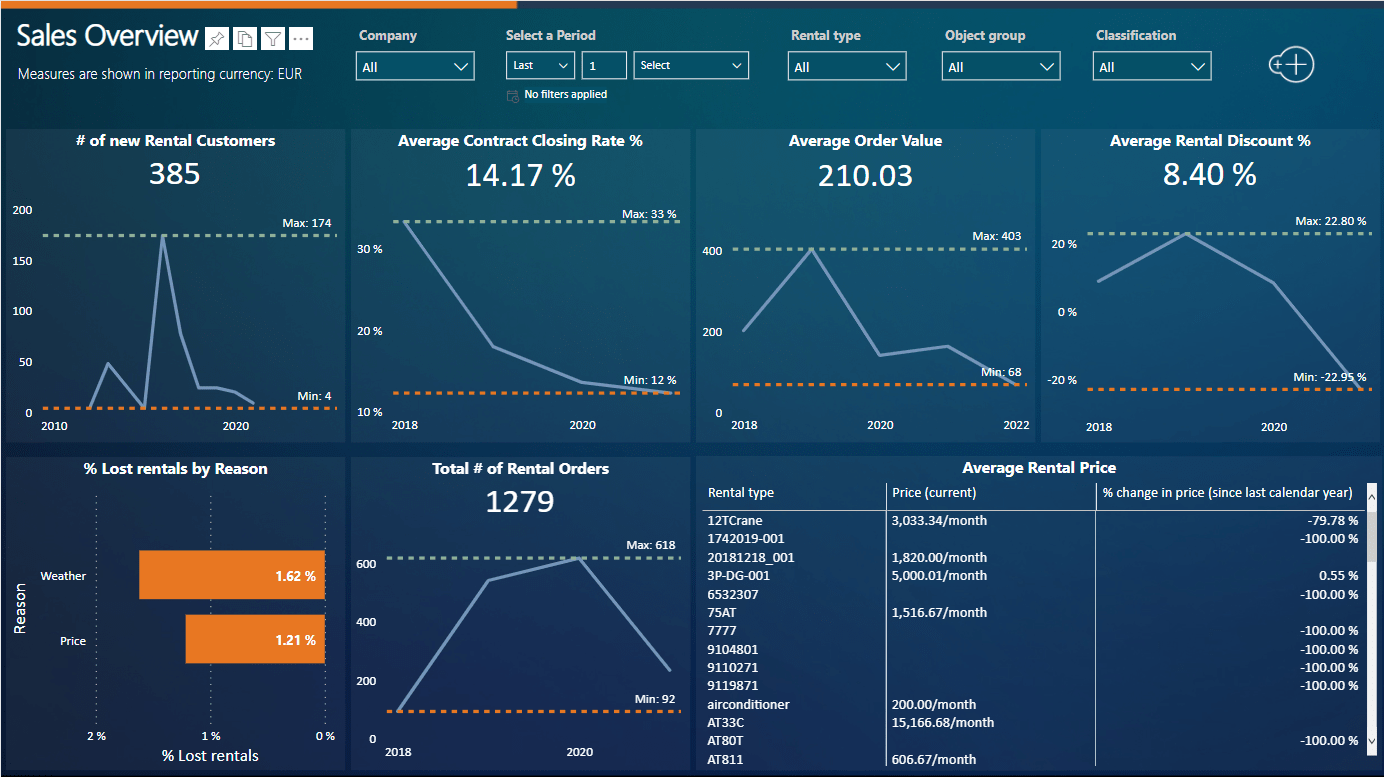Pin the Sales Overview report
The width and height of the screenshot is (1384, 777).
tap(217, 39)
